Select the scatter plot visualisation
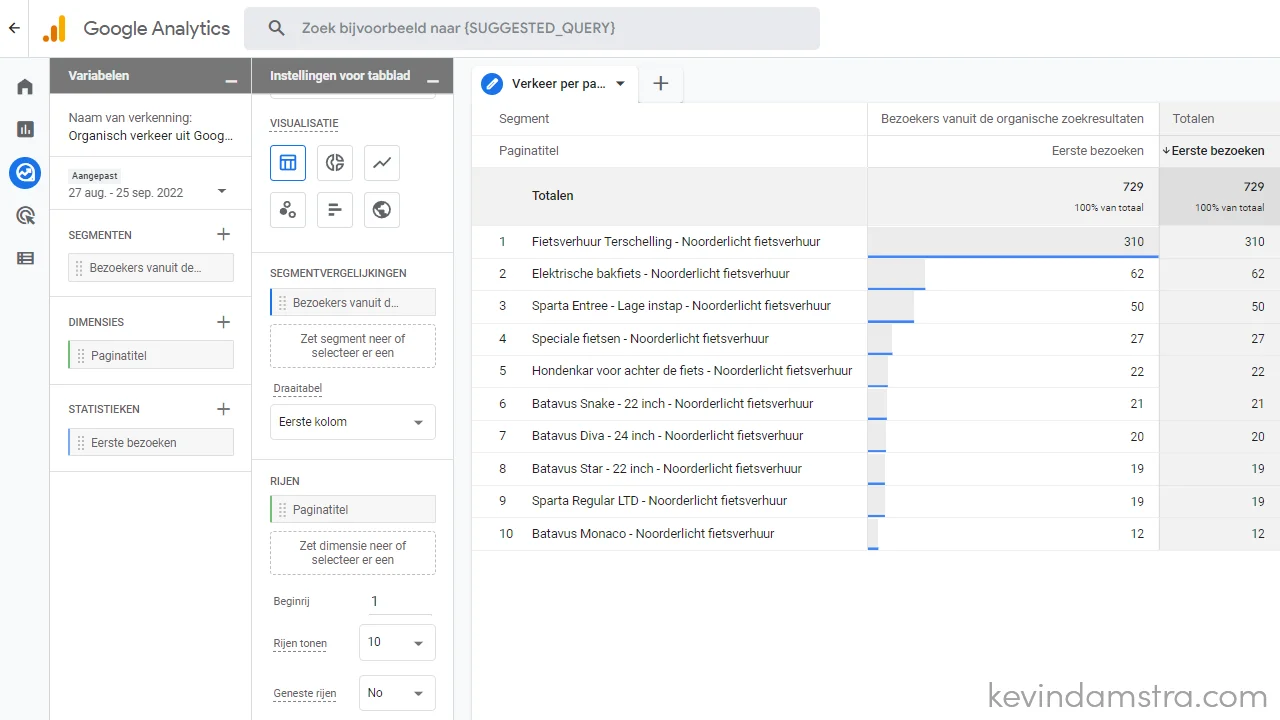1280x720 pixels. pos(288,210)
